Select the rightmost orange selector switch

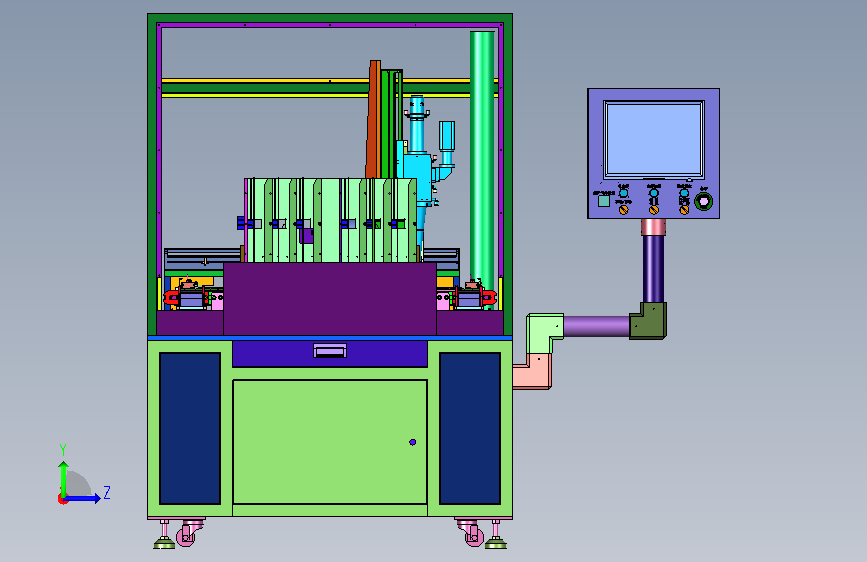684,210
